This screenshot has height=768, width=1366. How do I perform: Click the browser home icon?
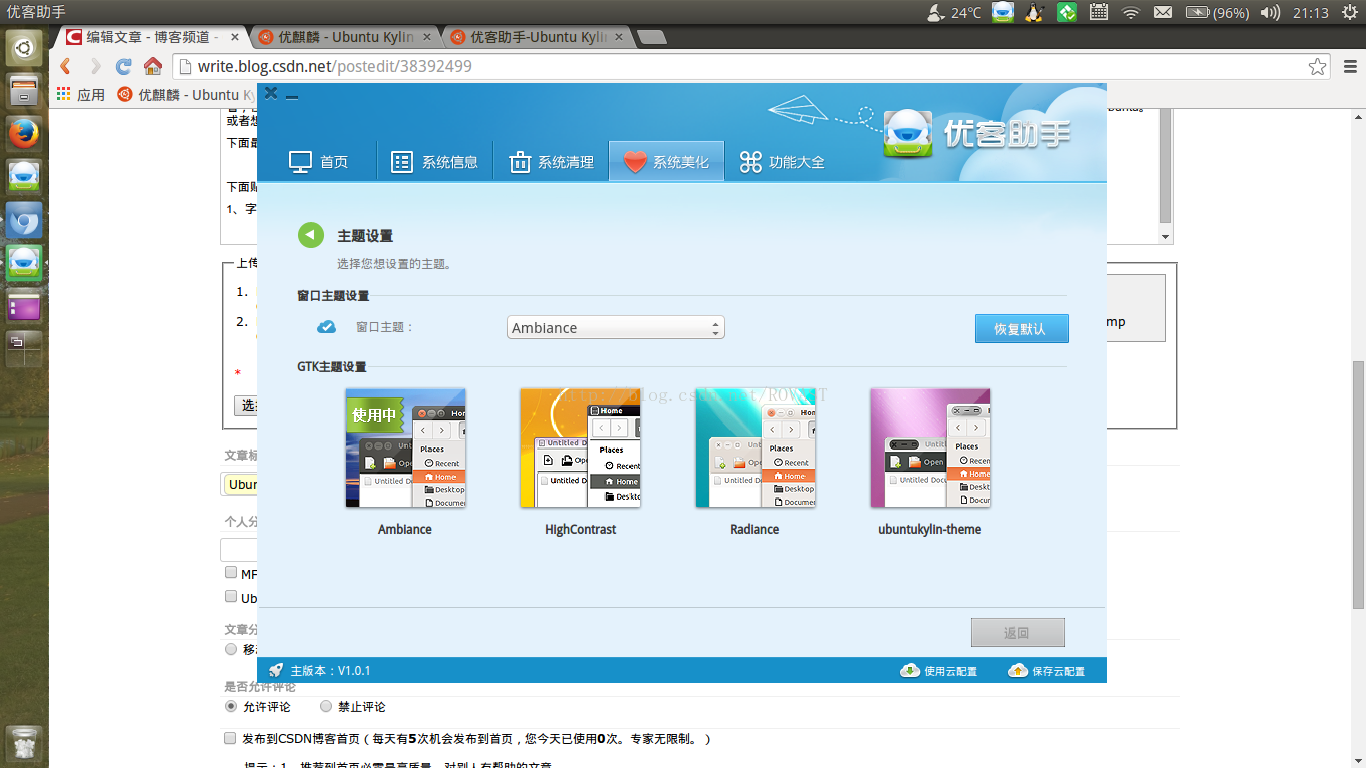point(153,66)
